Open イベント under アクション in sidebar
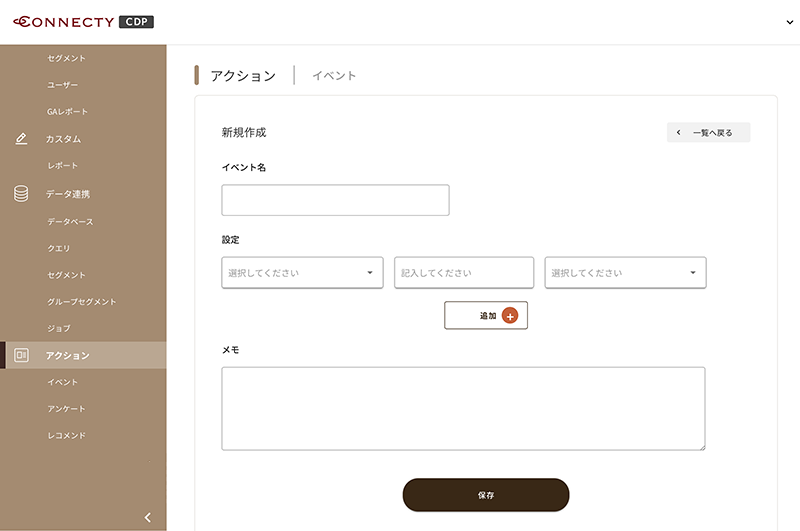The height and width of the screenshot is (531, 800). (x=62, y=382)
